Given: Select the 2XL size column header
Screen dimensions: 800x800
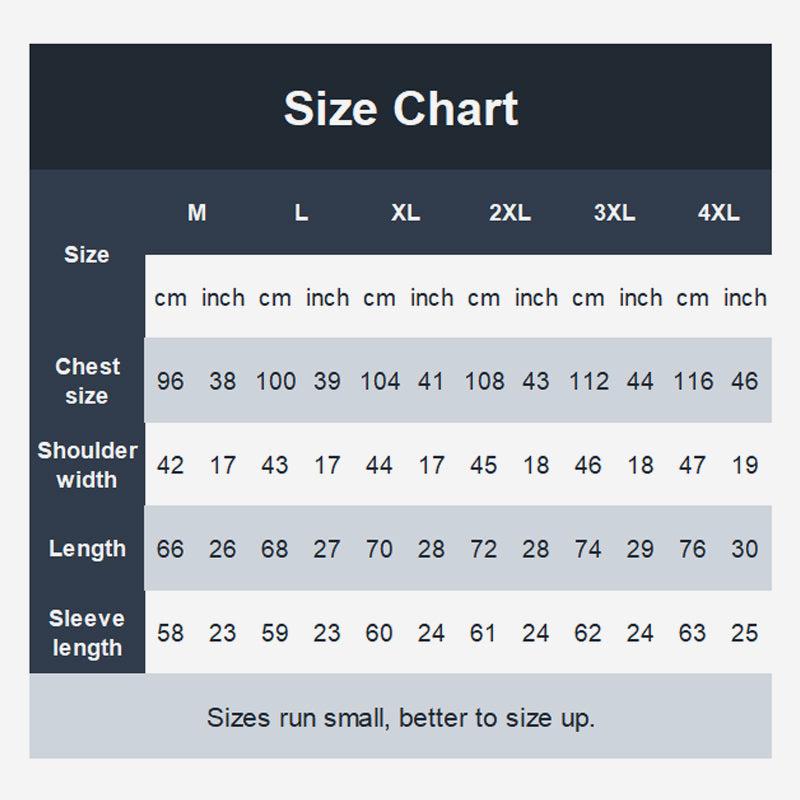Looking at the screenshot, I should tap(509, 213).
